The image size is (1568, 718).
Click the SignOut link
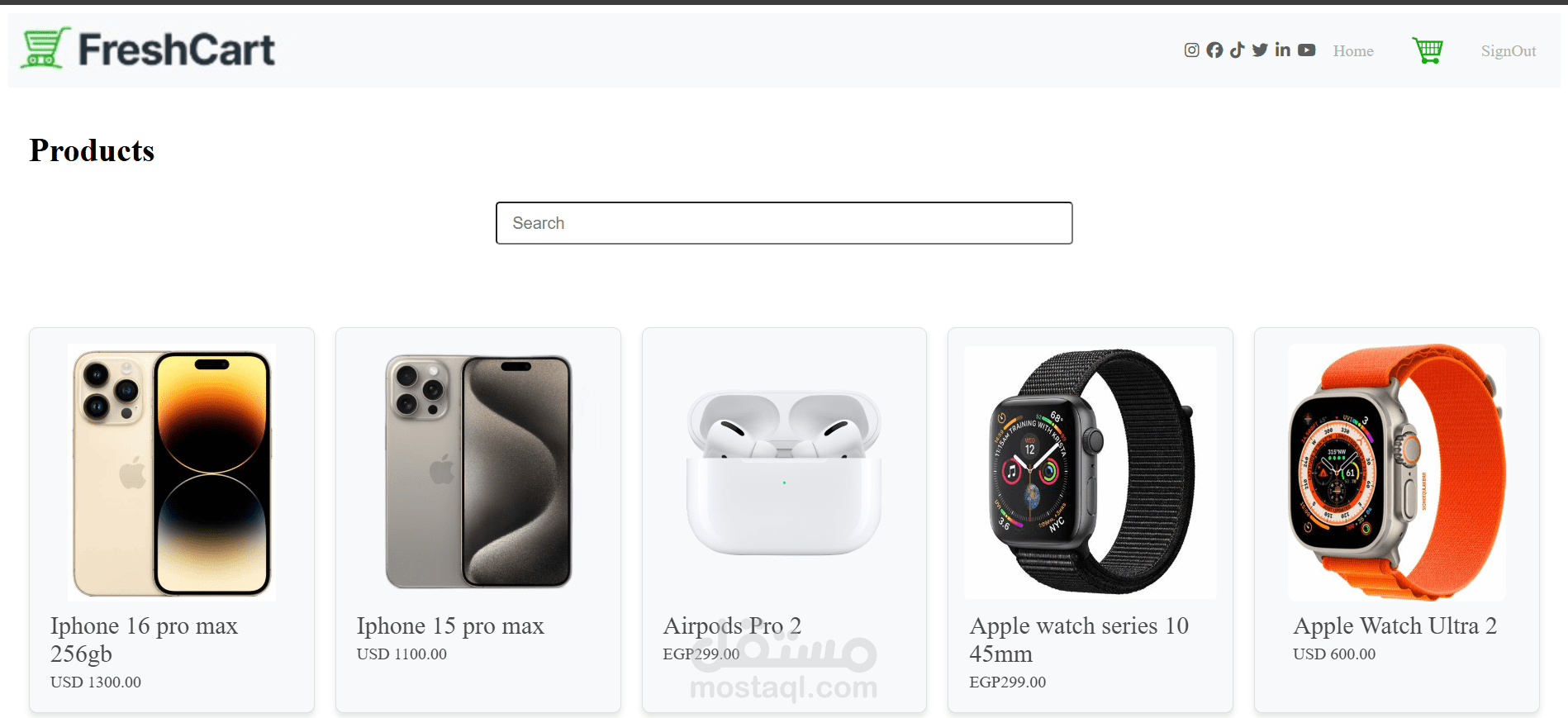(1509, 51)
